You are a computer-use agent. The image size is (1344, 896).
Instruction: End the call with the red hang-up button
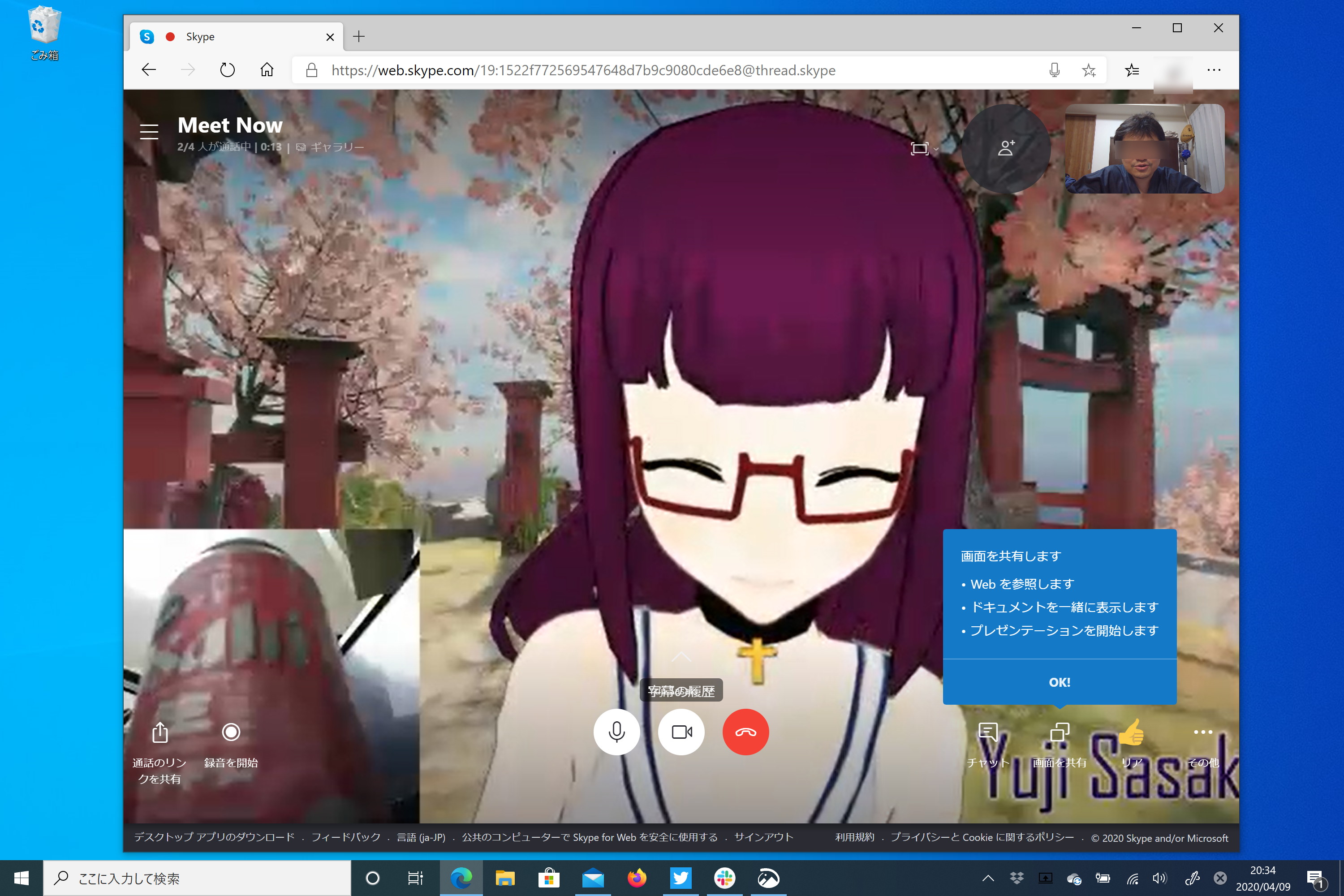[x=745, y=732]
